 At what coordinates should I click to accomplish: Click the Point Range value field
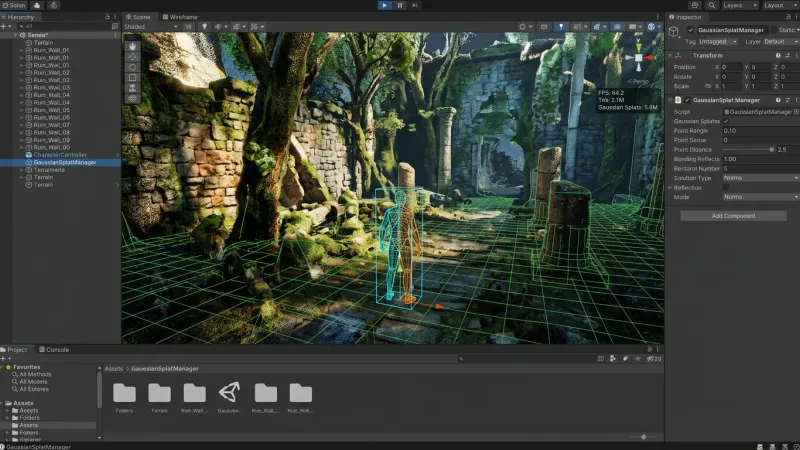[x=761, y=131]
